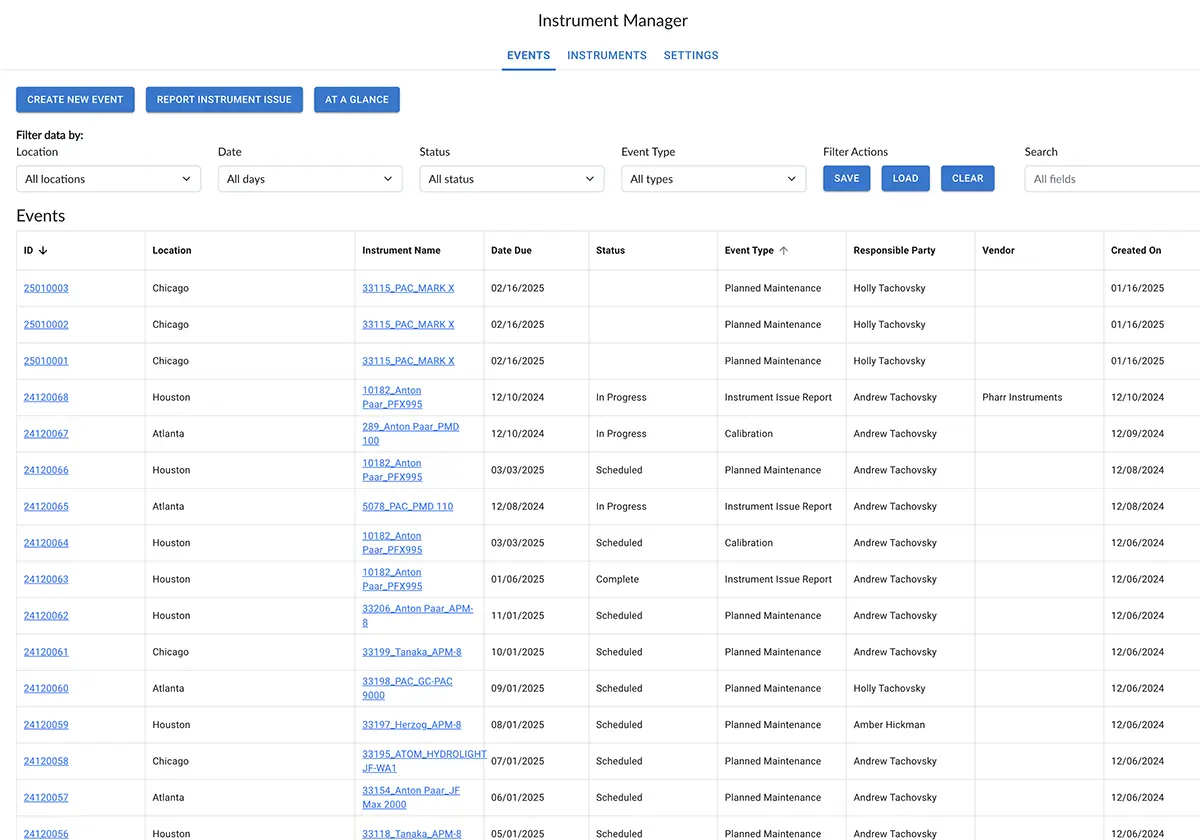Viewport: 1200px width, 840px height.
Task: Open event ID 25010003
Action: pos(46,288)
